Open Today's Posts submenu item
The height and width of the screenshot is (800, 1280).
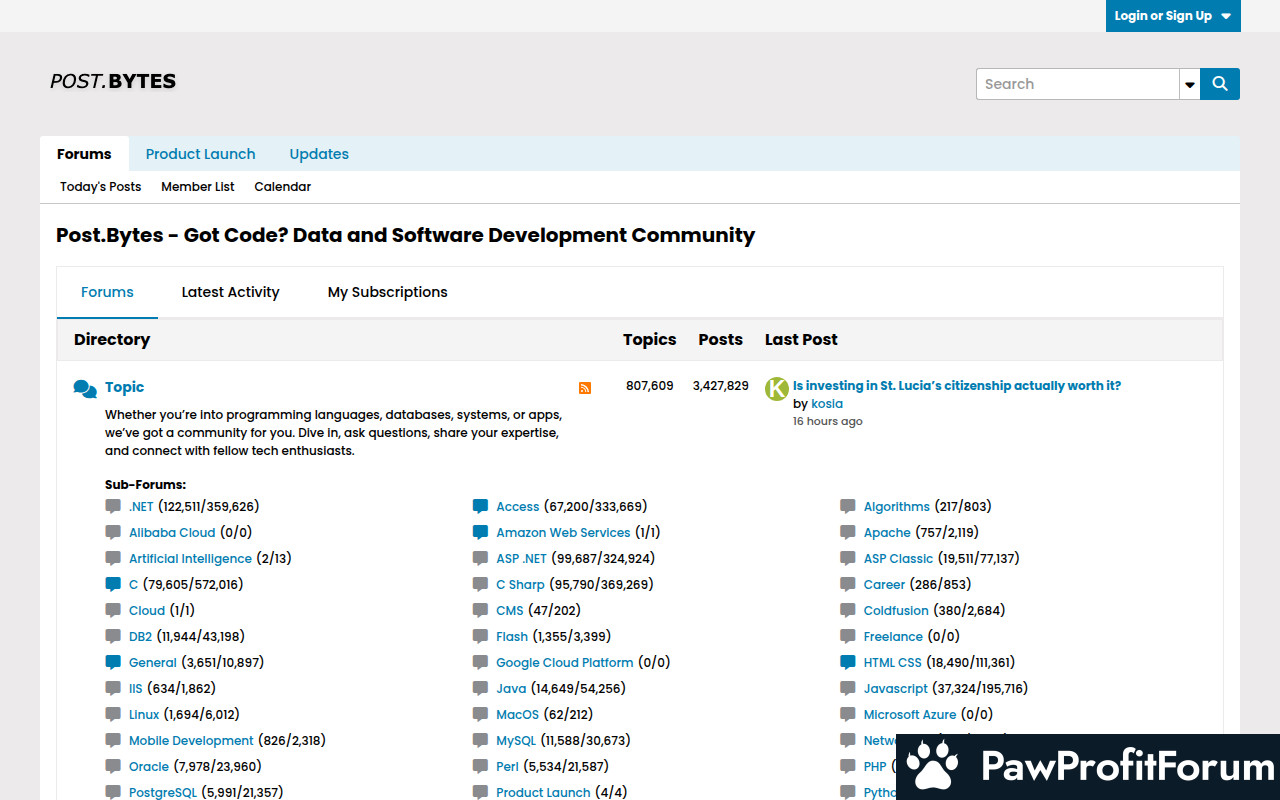point(100,187)
